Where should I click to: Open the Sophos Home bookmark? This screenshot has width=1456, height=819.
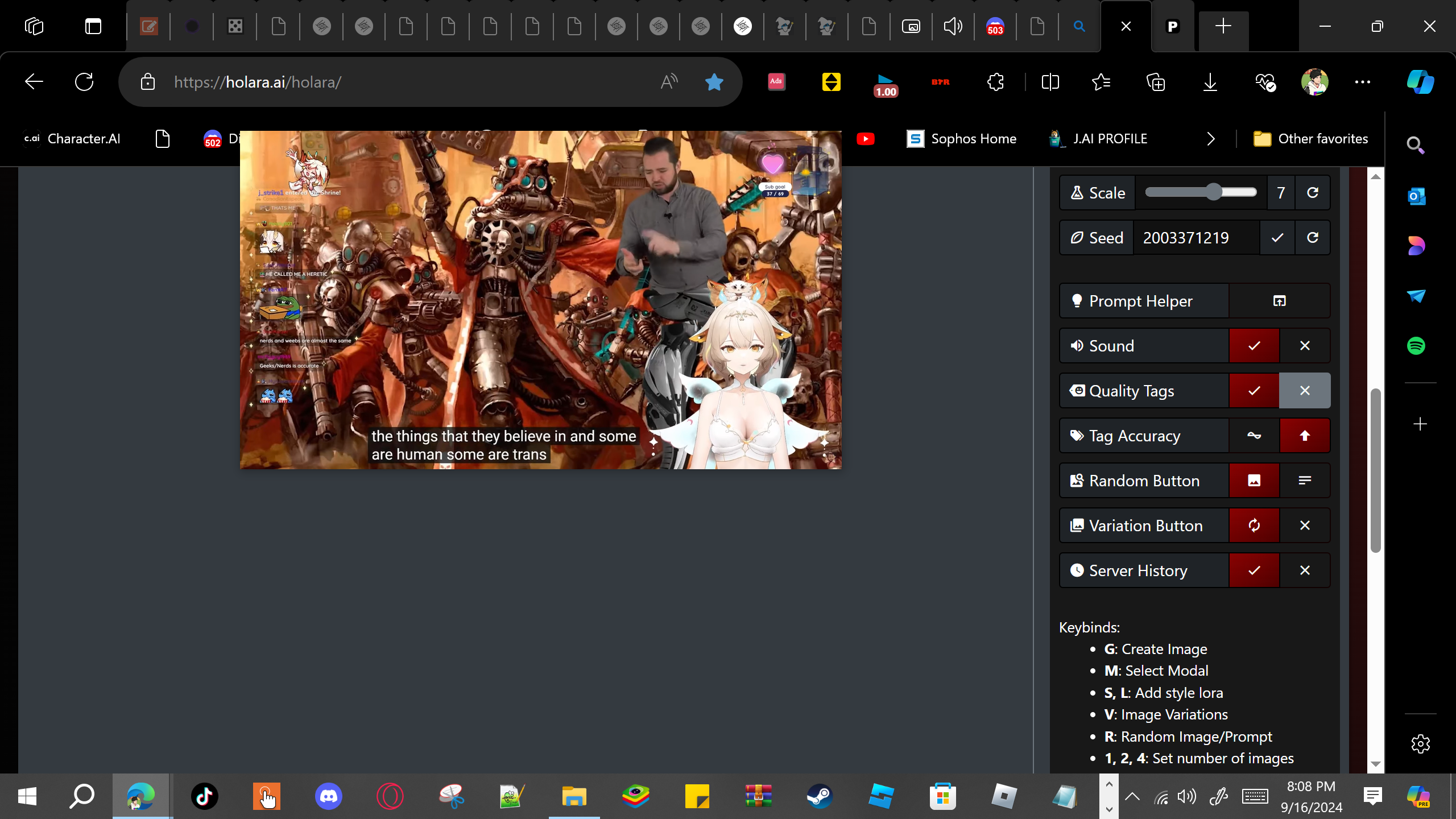pyautogui.click(x=962, y=139)
